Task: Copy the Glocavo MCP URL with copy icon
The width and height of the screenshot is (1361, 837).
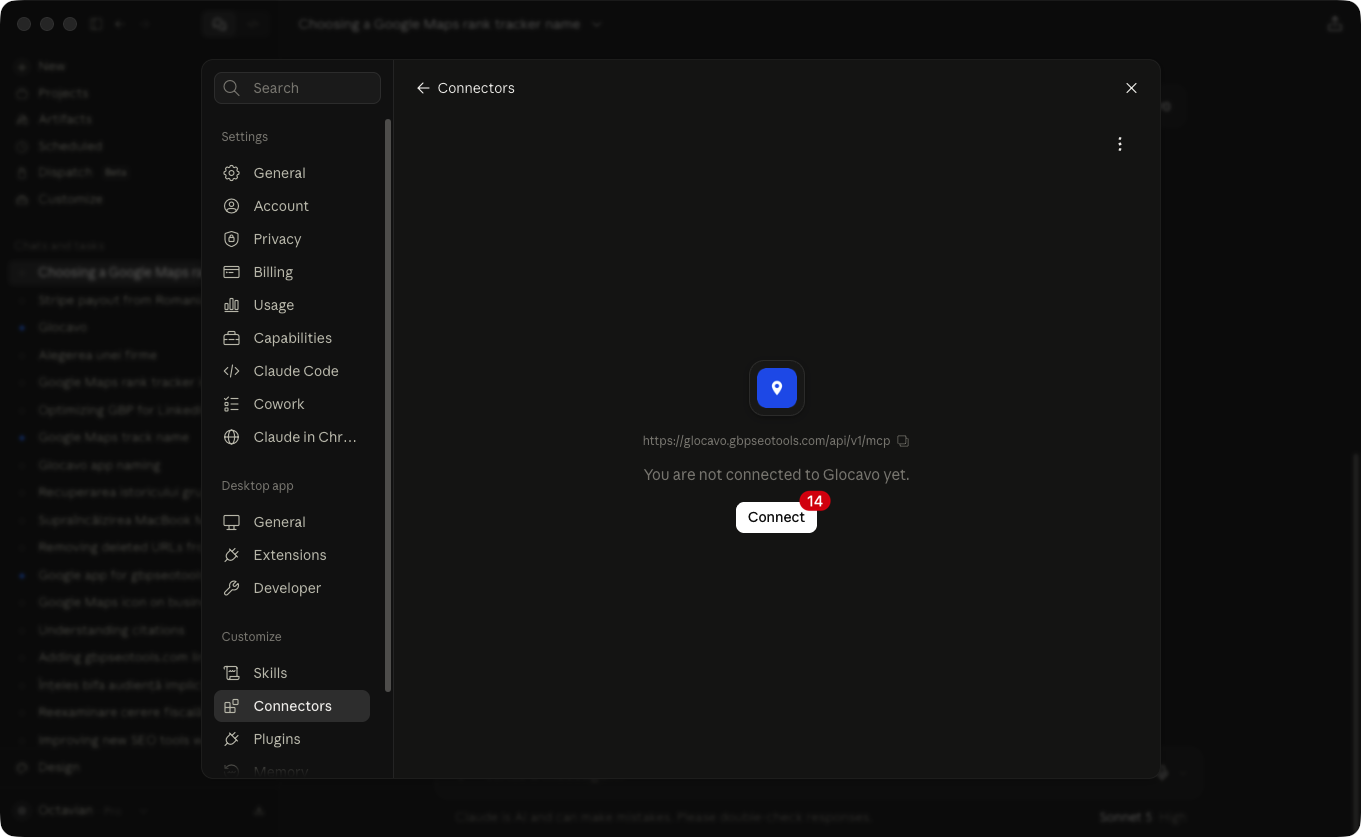Action: [903, 441]
